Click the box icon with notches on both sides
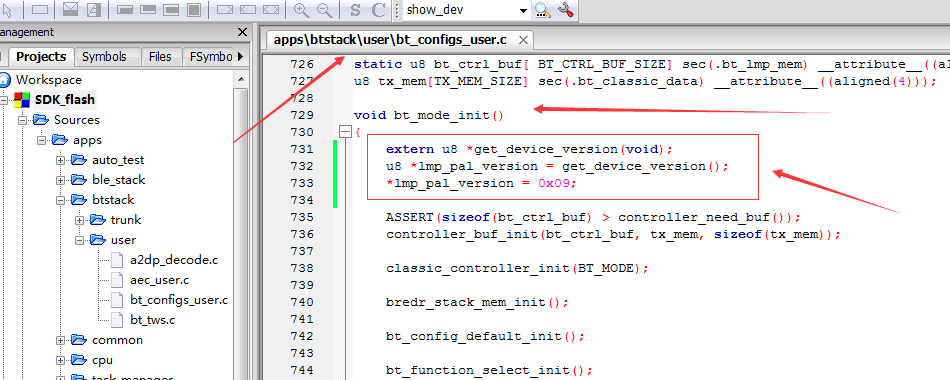The image size is (950, 380). [x=271, y=10]
